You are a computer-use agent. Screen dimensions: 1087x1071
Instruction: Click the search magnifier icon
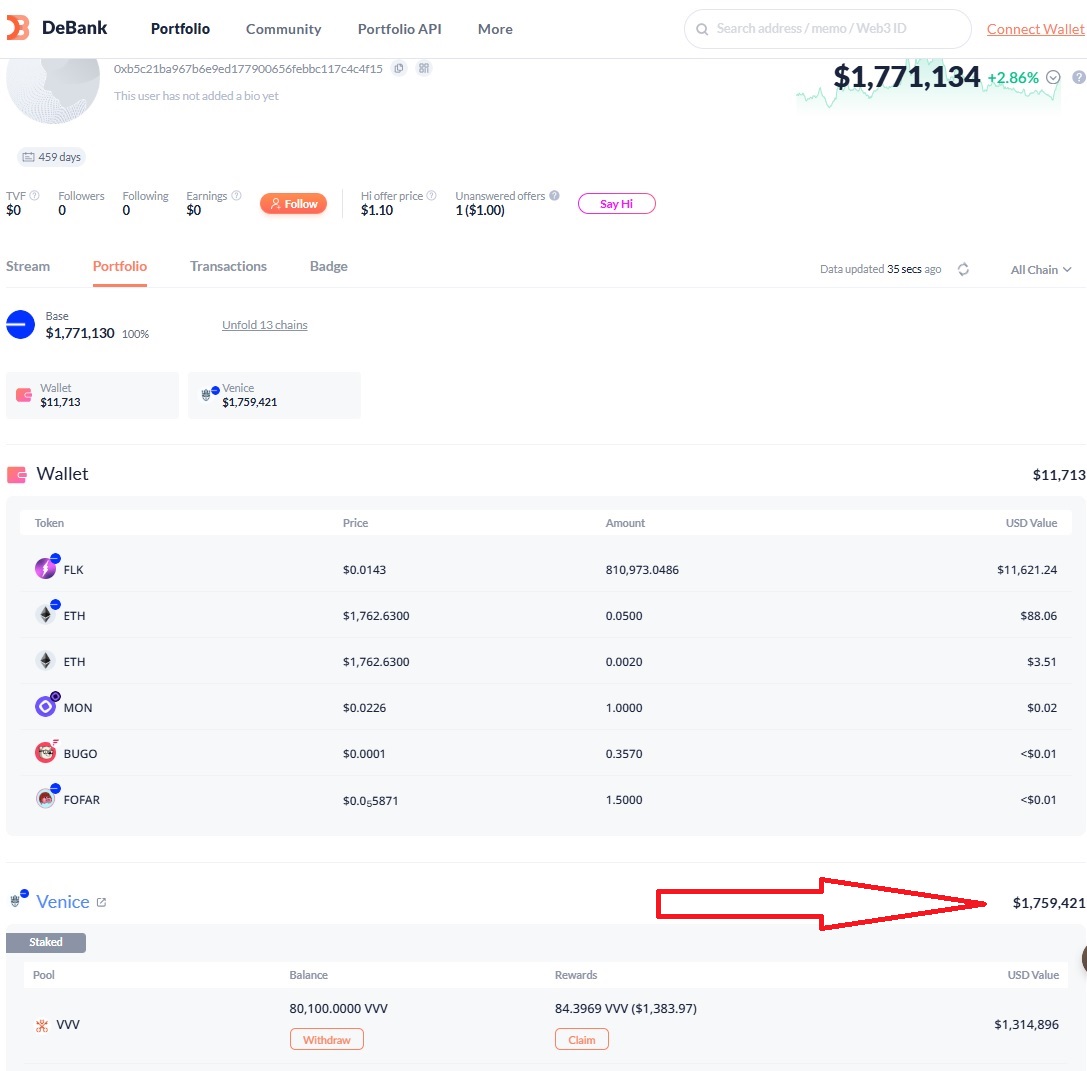(x=702, y=29)
